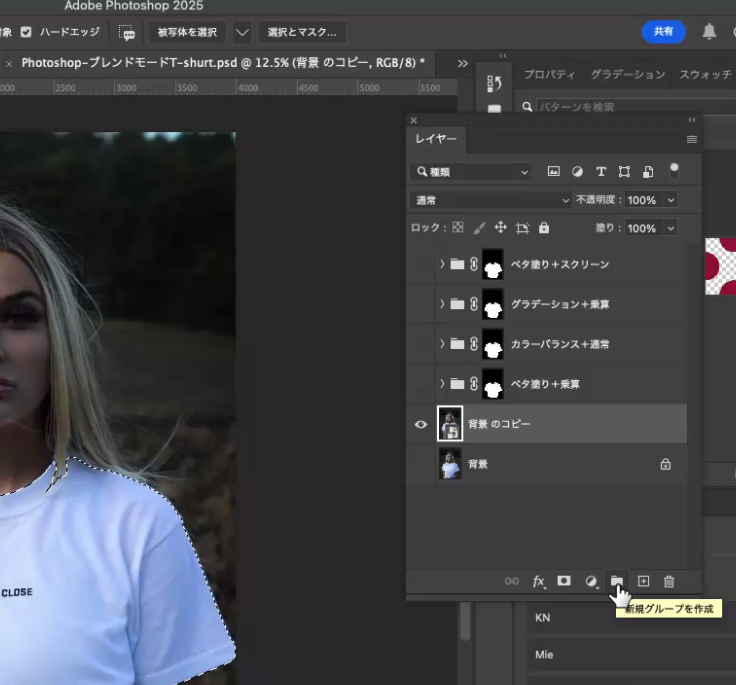Open the 不透明度 opacity dropdown arrow
The width and height of the screenshot is (736, 685).
click(669, 200)
